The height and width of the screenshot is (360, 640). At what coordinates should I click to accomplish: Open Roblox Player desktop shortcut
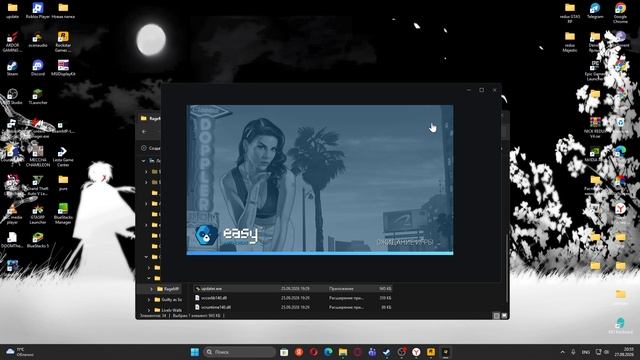38,11
